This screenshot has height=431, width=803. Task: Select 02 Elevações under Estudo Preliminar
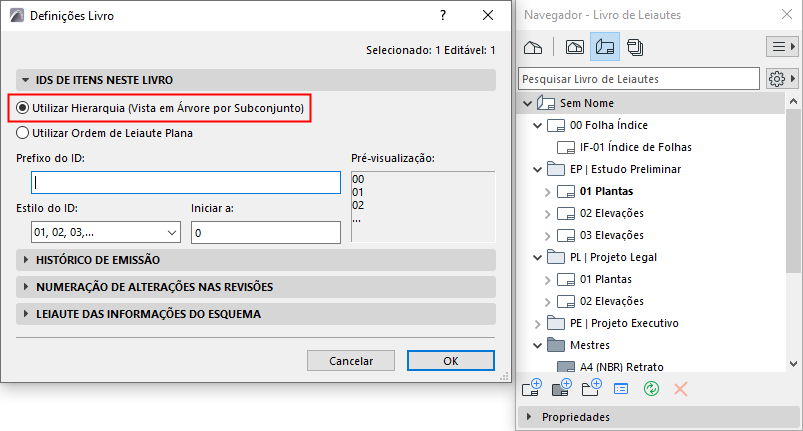[611, 213]
